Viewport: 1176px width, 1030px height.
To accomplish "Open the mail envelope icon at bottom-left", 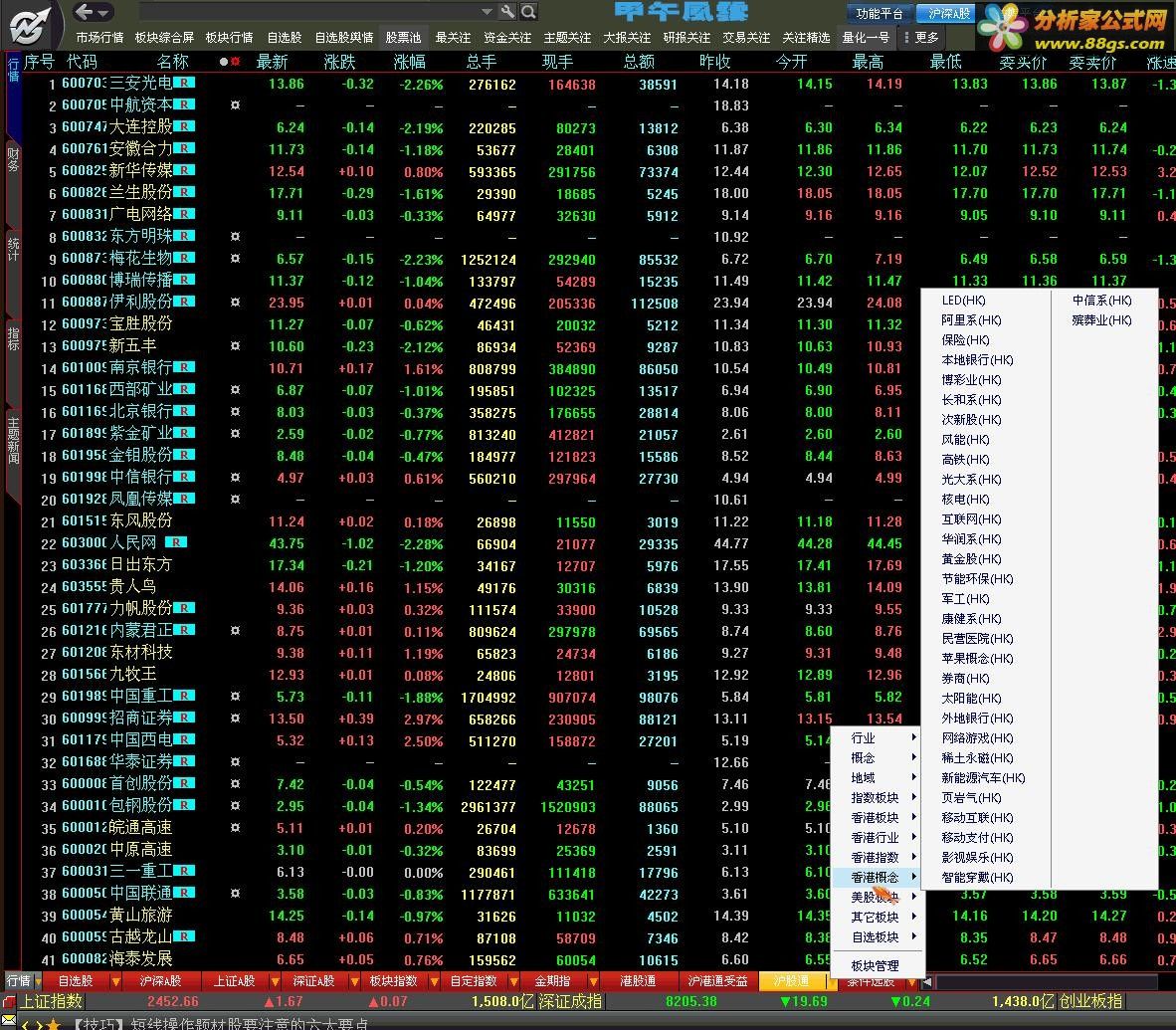I will pyautogui.click(x=8, y=1020).
